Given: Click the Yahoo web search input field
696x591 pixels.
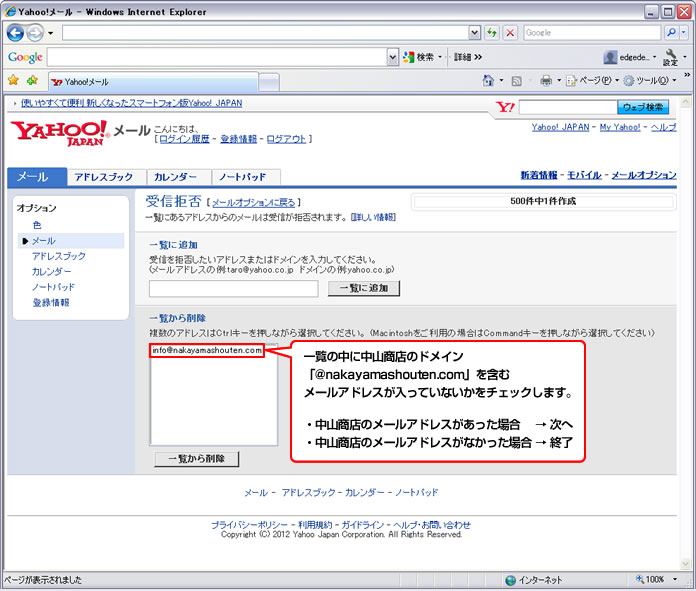Looking at the screenshot, I should [x=568, y=107].
